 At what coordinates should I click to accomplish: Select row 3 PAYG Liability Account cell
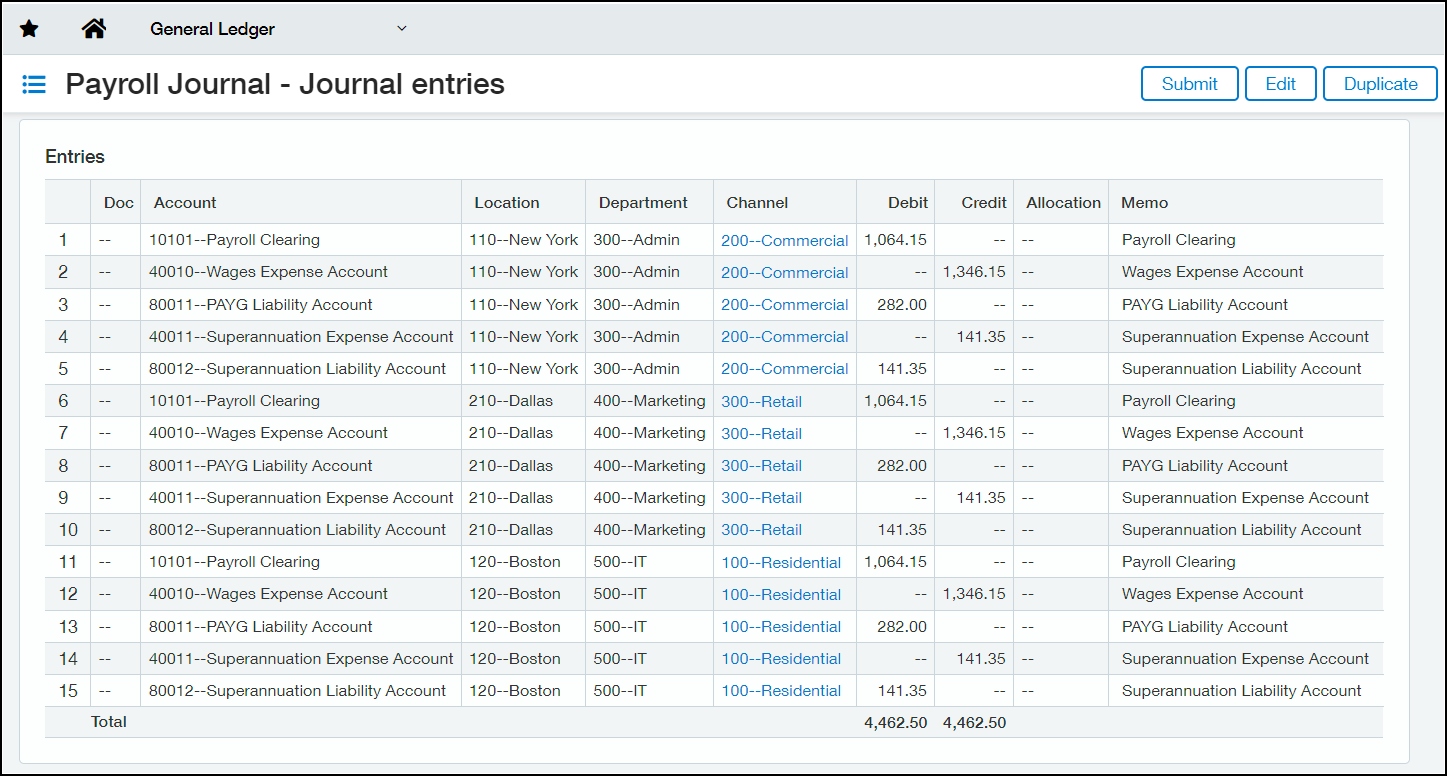[260, 305]
